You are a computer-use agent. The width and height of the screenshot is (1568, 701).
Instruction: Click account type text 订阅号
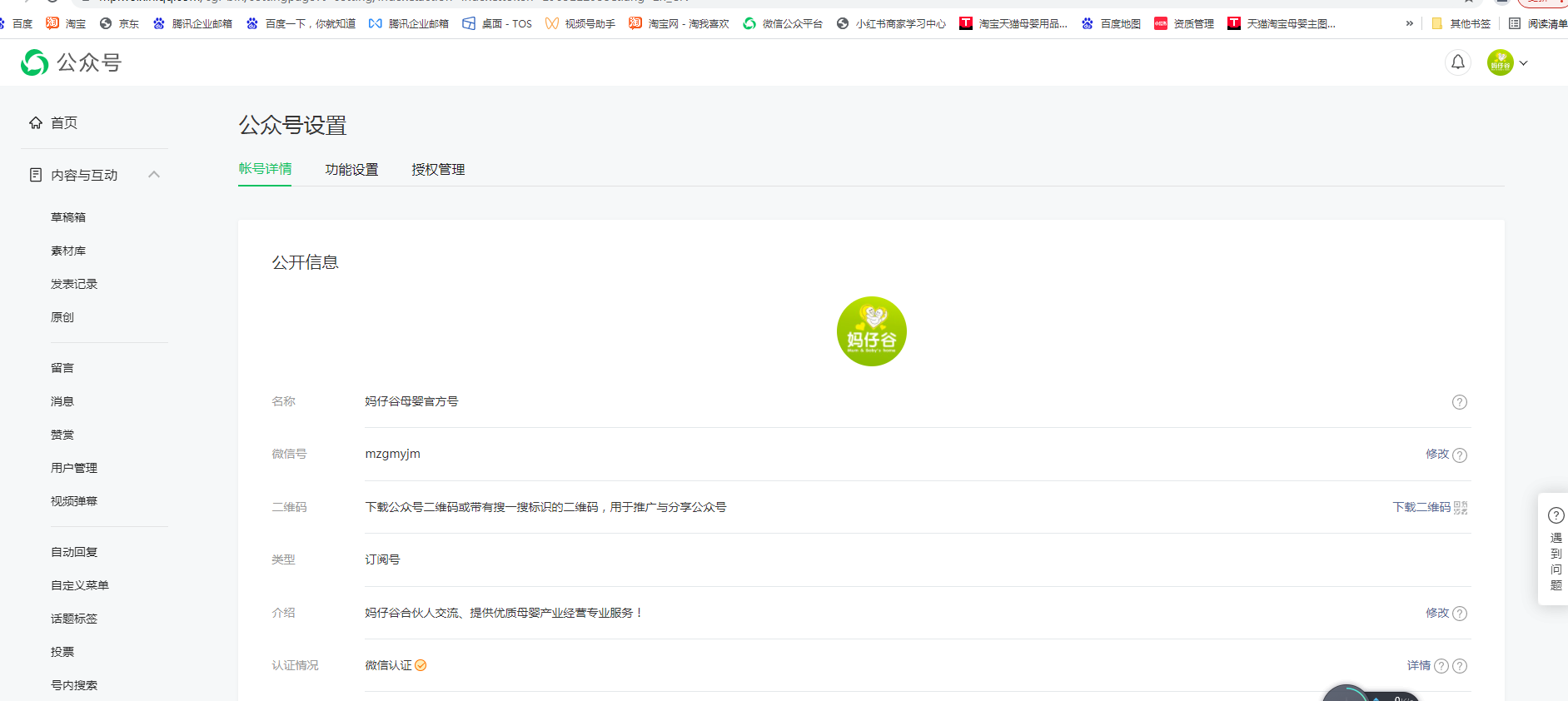[382, 559]
